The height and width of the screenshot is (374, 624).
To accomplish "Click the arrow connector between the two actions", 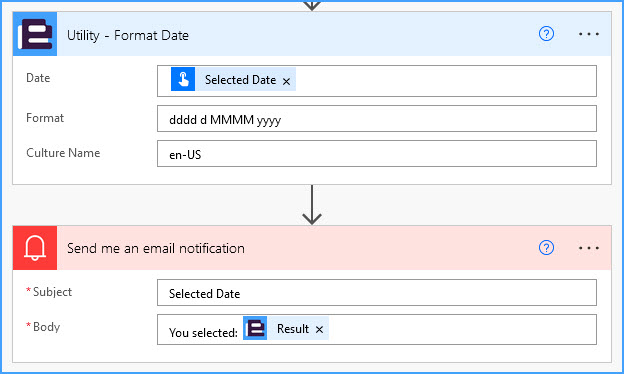I will (312, 205).
